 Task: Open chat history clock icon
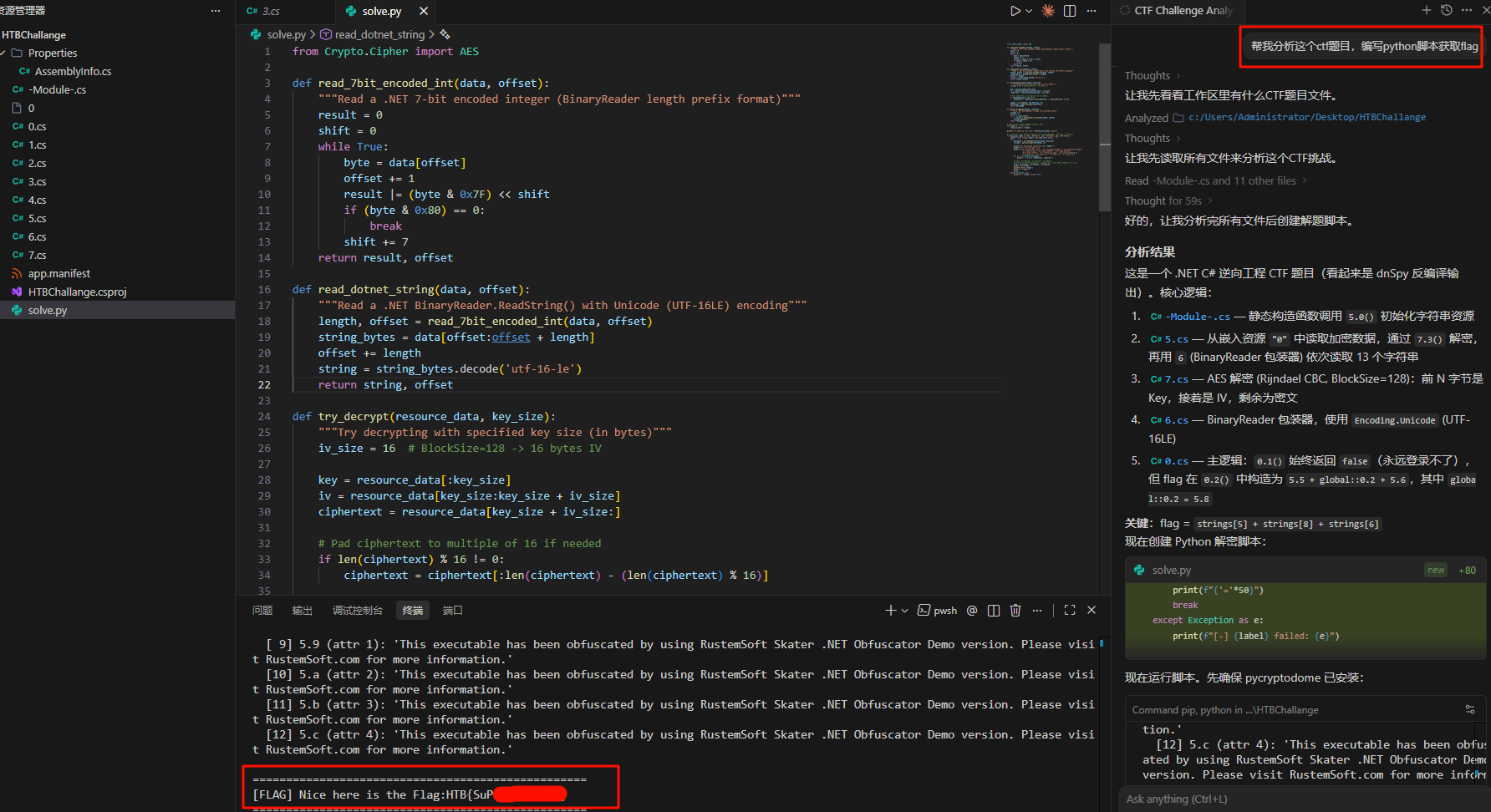coord(1447,10)
